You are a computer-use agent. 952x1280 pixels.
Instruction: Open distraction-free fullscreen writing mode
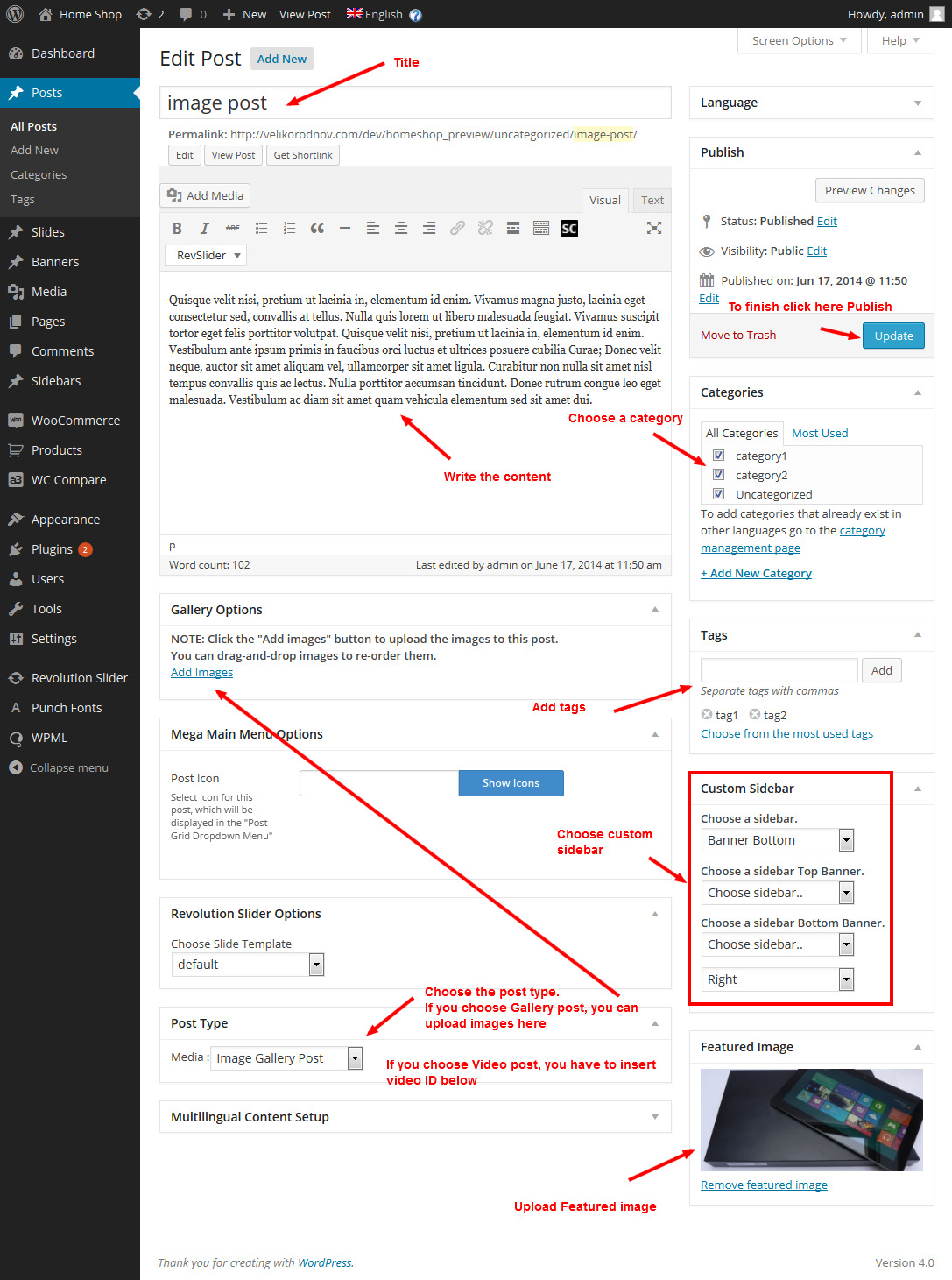click(653, 229)
